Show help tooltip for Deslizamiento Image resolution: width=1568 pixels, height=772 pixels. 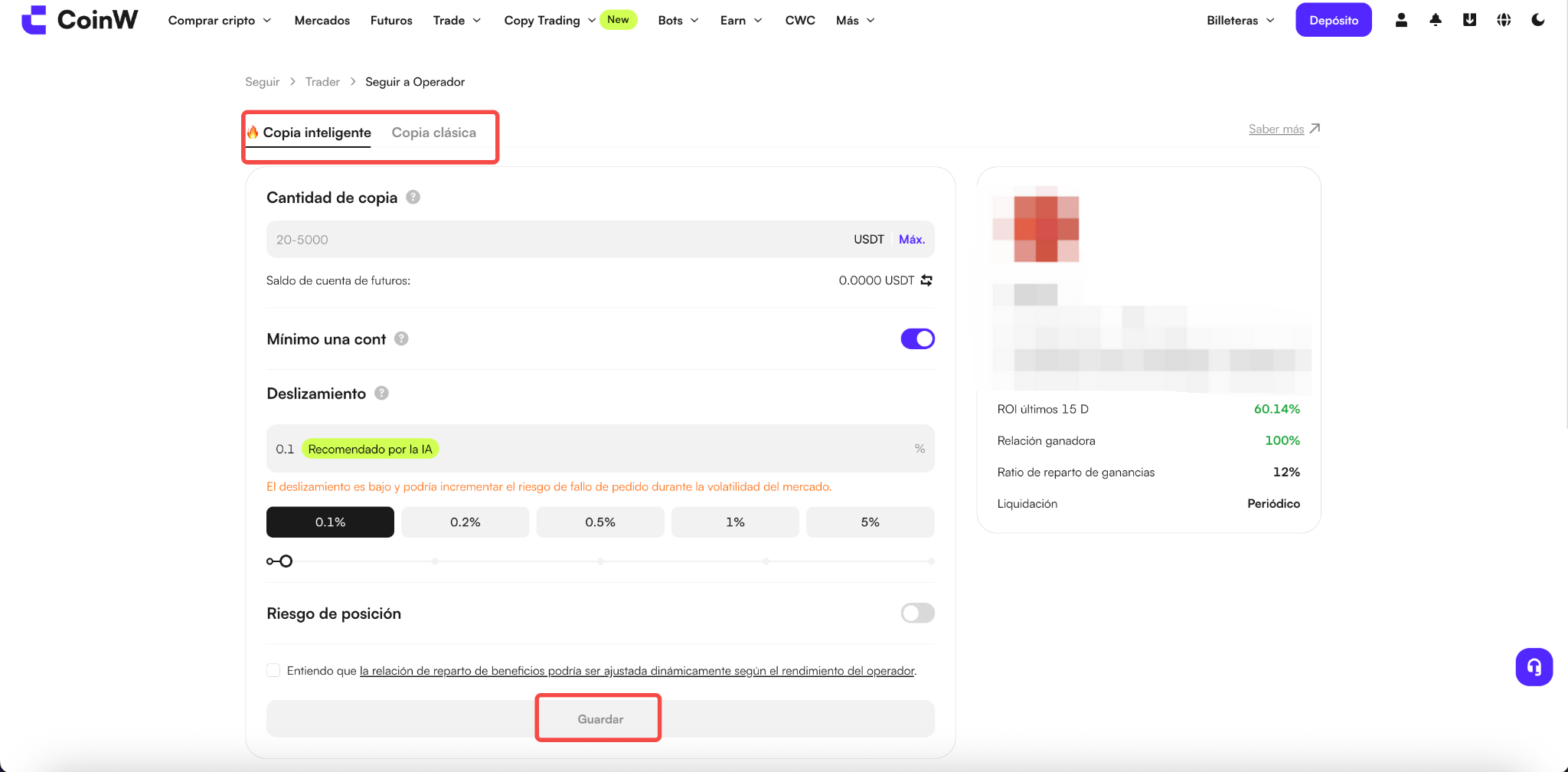pyautogui.click(x=381, y=393)
